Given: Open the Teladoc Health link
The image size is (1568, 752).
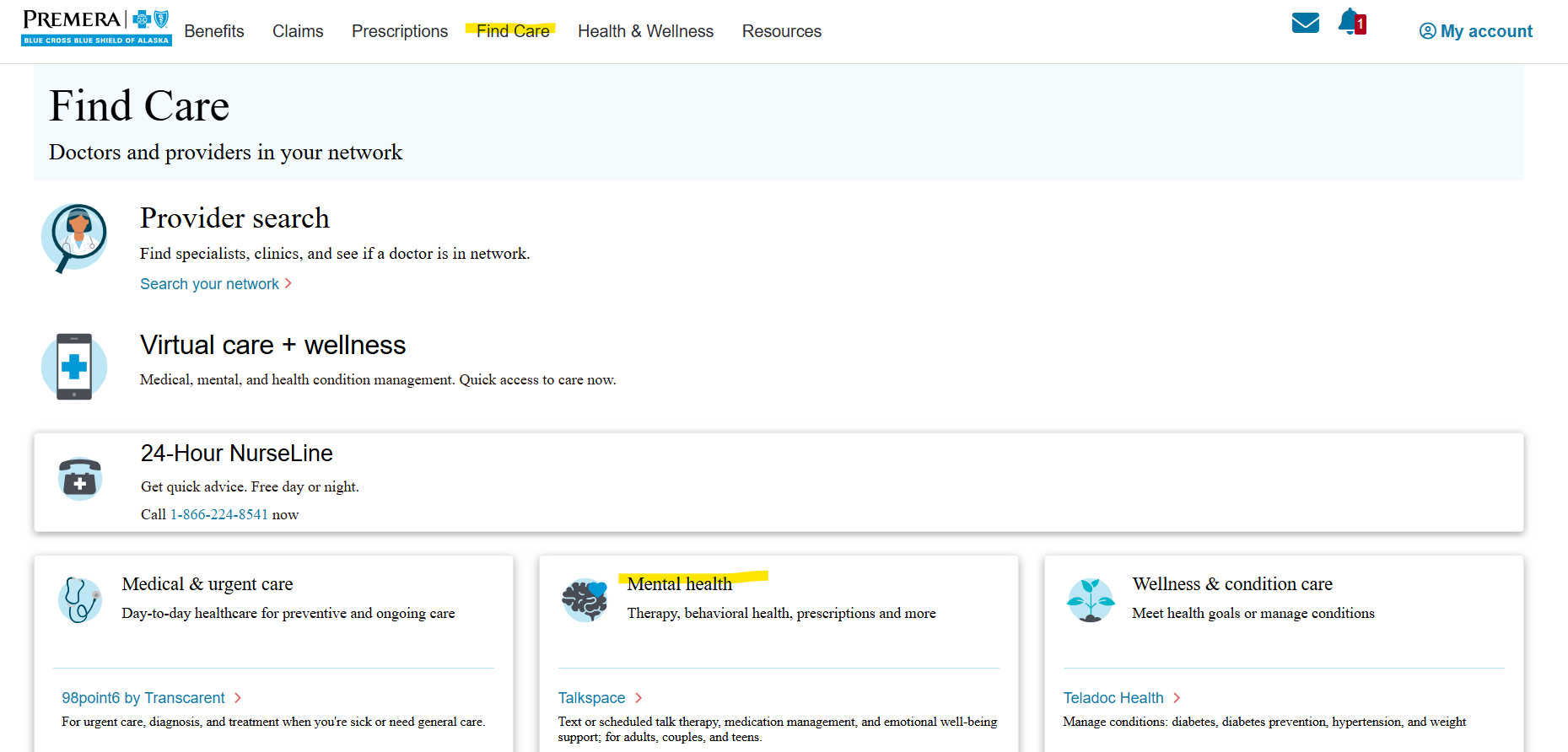Looking at the screenshot, I should 1113,698.
